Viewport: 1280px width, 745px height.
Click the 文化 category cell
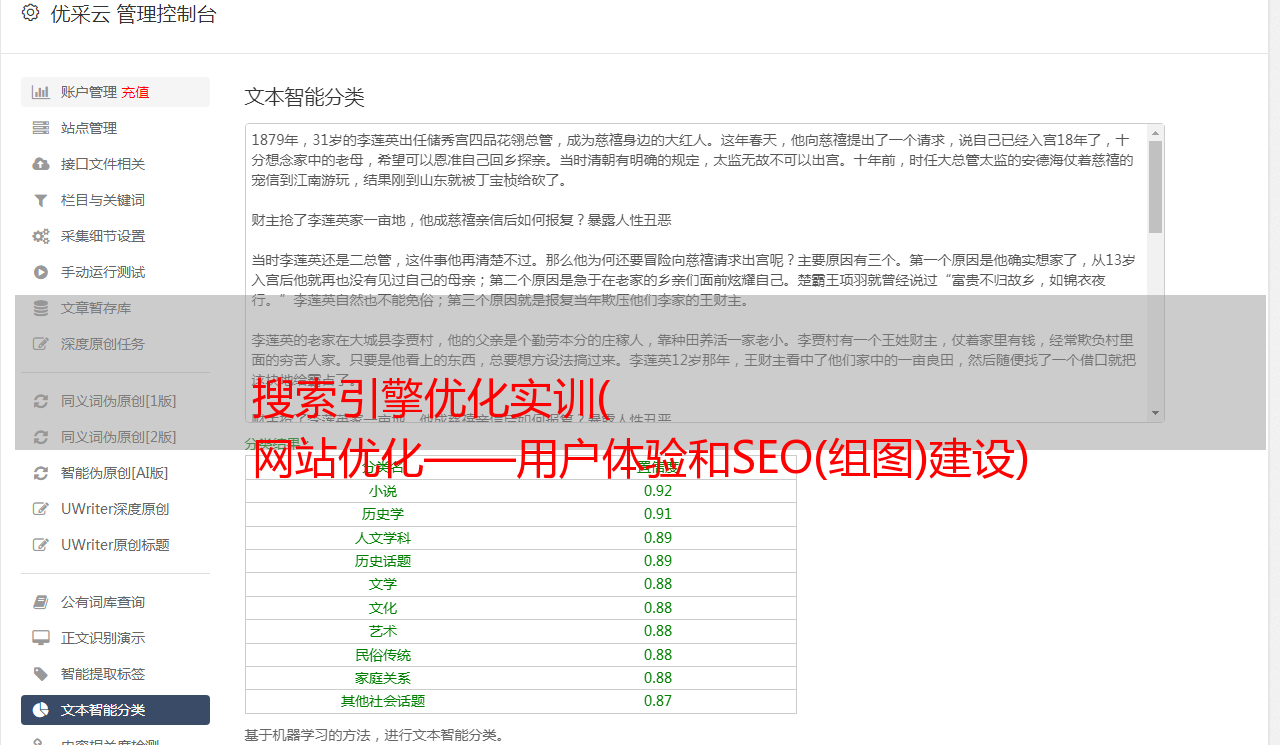coord(383,608)
